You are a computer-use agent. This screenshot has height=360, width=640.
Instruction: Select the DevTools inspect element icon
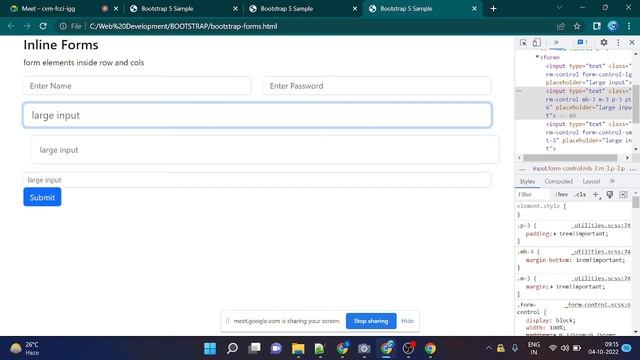pyautogui.click(x=523, y=42)
